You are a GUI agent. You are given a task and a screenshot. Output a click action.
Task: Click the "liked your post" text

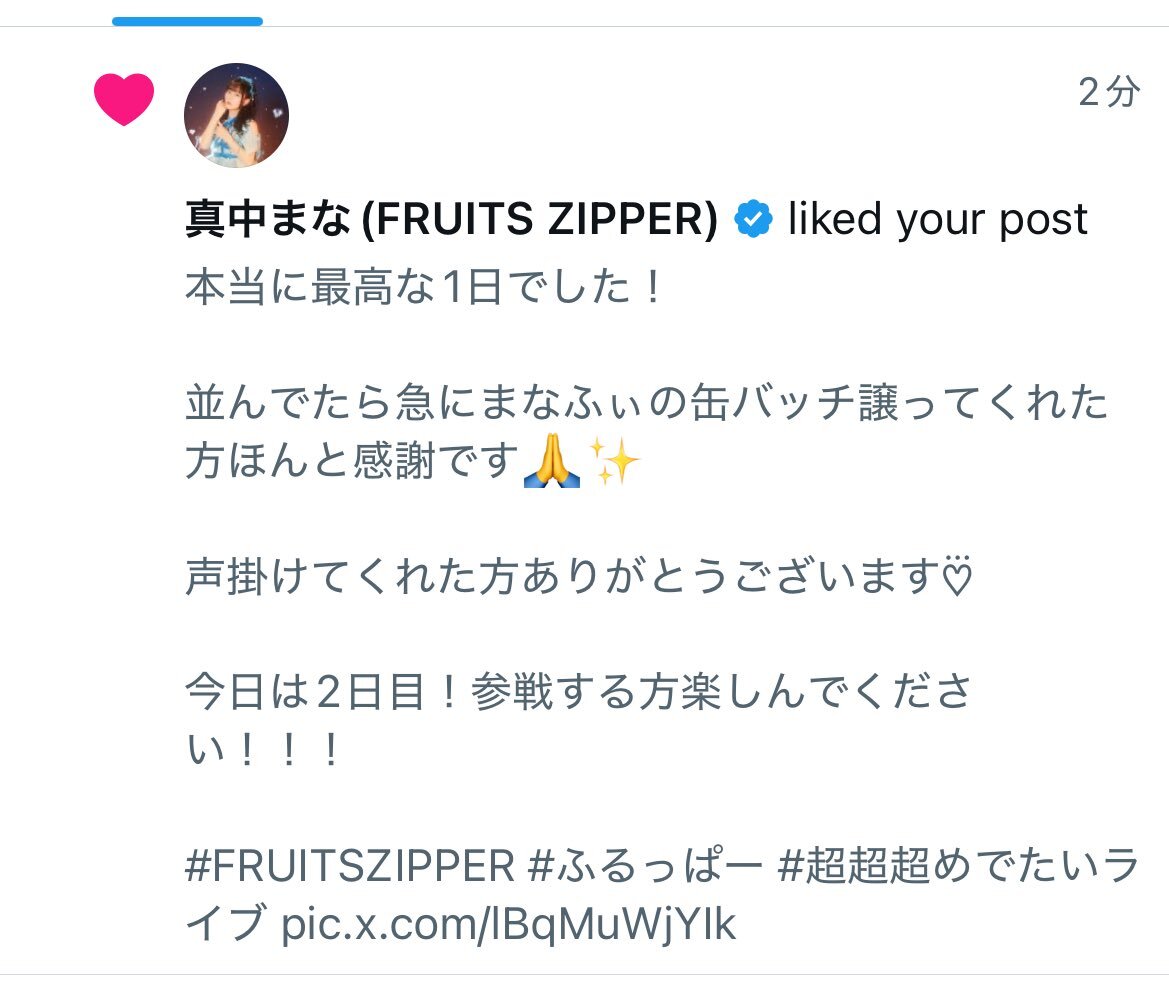(938, 219)
